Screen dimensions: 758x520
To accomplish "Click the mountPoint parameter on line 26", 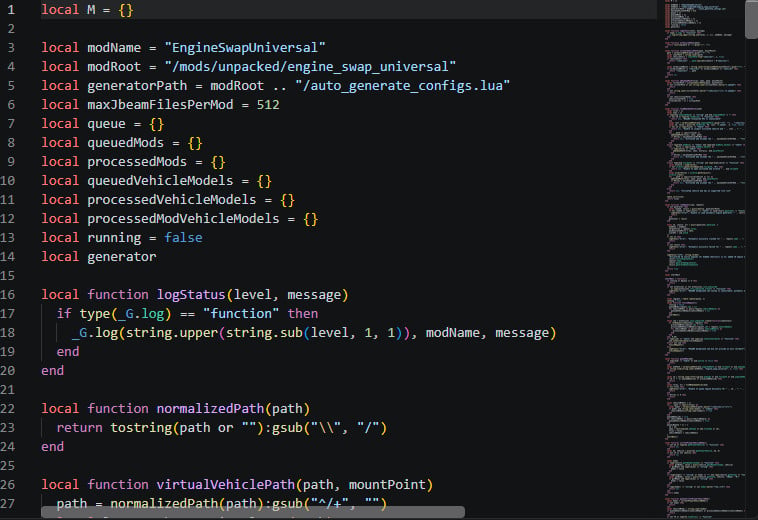I will pyautogui.click(x=387, y=485).
